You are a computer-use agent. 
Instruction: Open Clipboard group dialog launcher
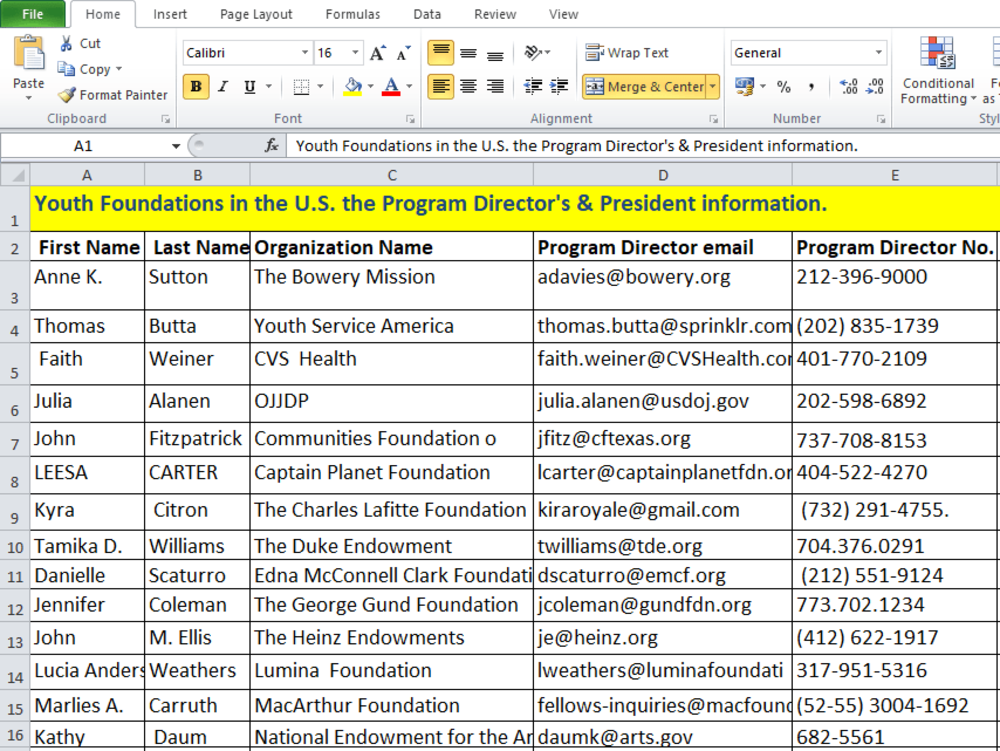[165, 119]
